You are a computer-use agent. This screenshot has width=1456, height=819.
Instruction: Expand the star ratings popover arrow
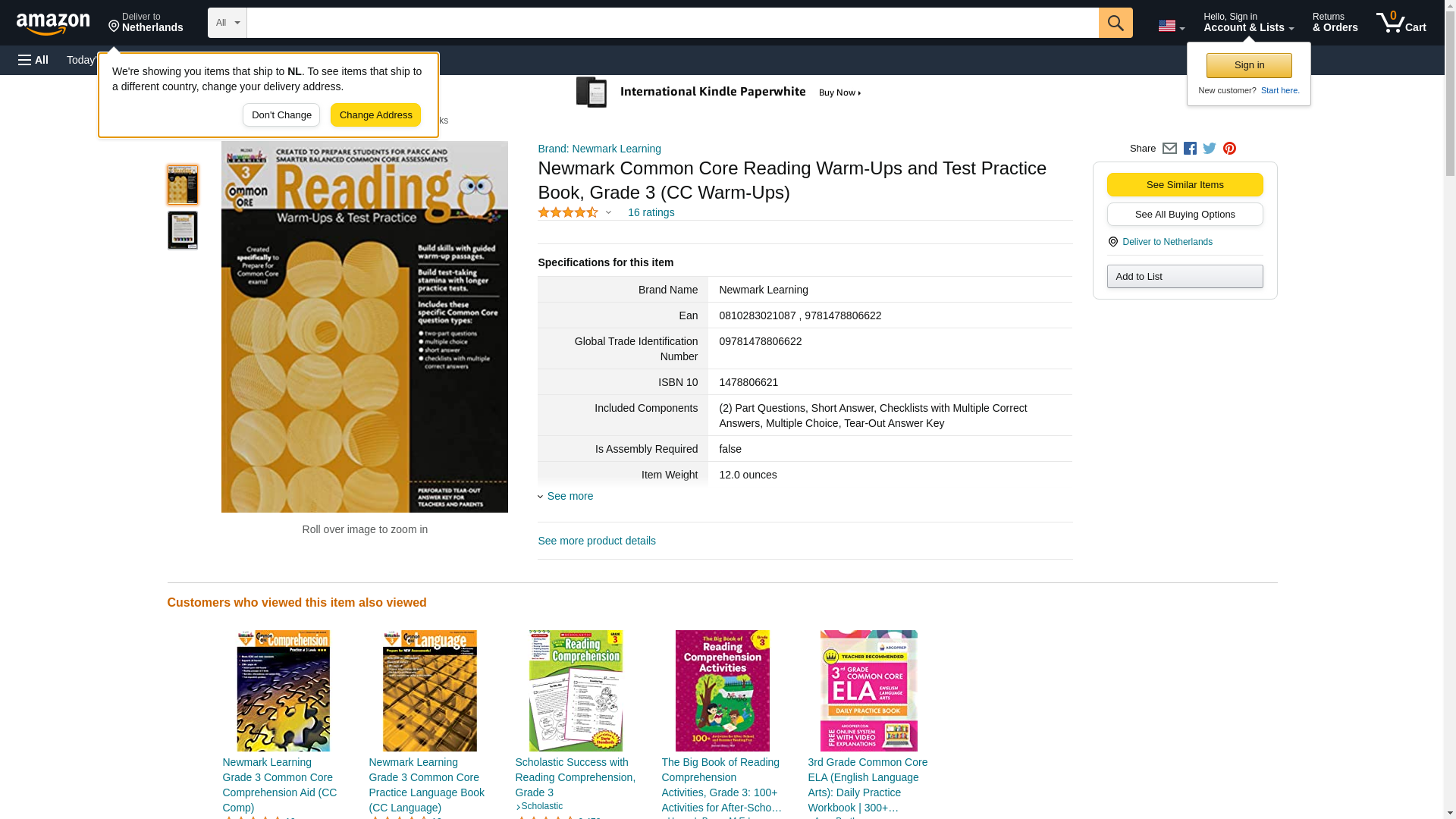608,213
